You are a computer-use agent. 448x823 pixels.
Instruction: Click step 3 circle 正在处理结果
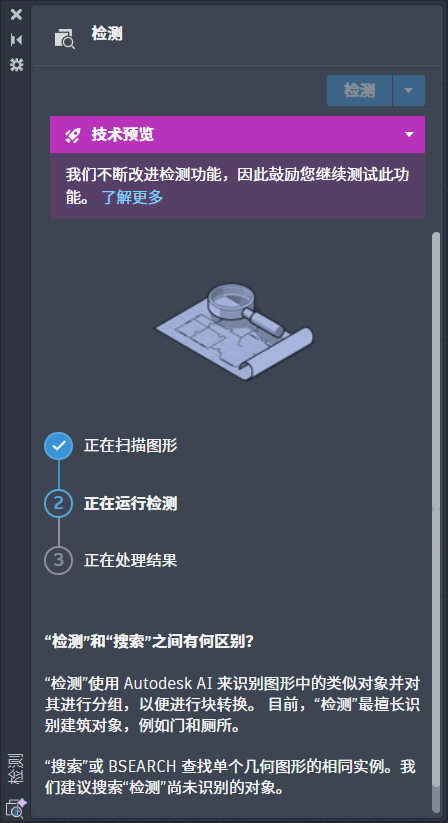point(59,560)
